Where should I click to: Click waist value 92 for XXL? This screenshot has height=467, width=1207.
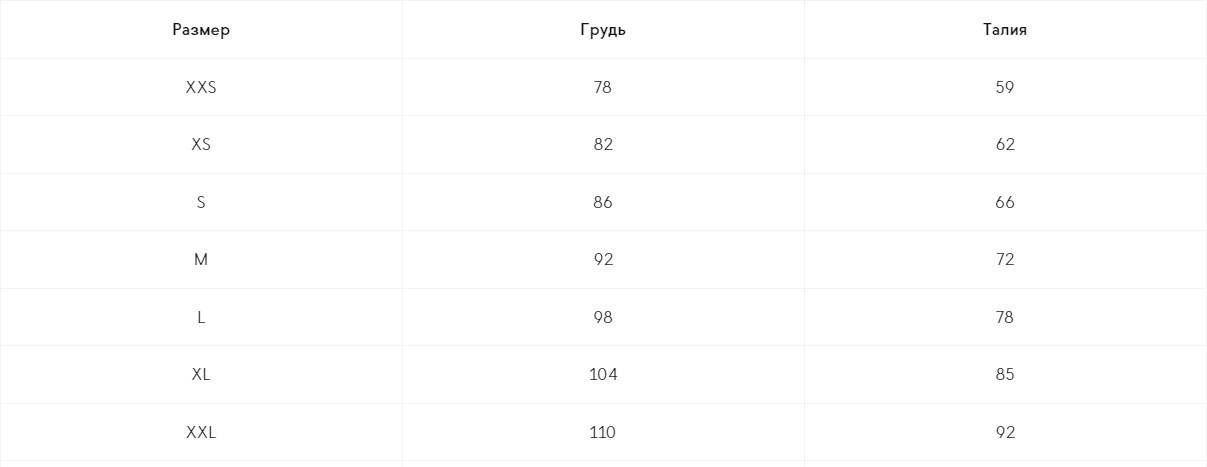click(x=1005, y=433)
